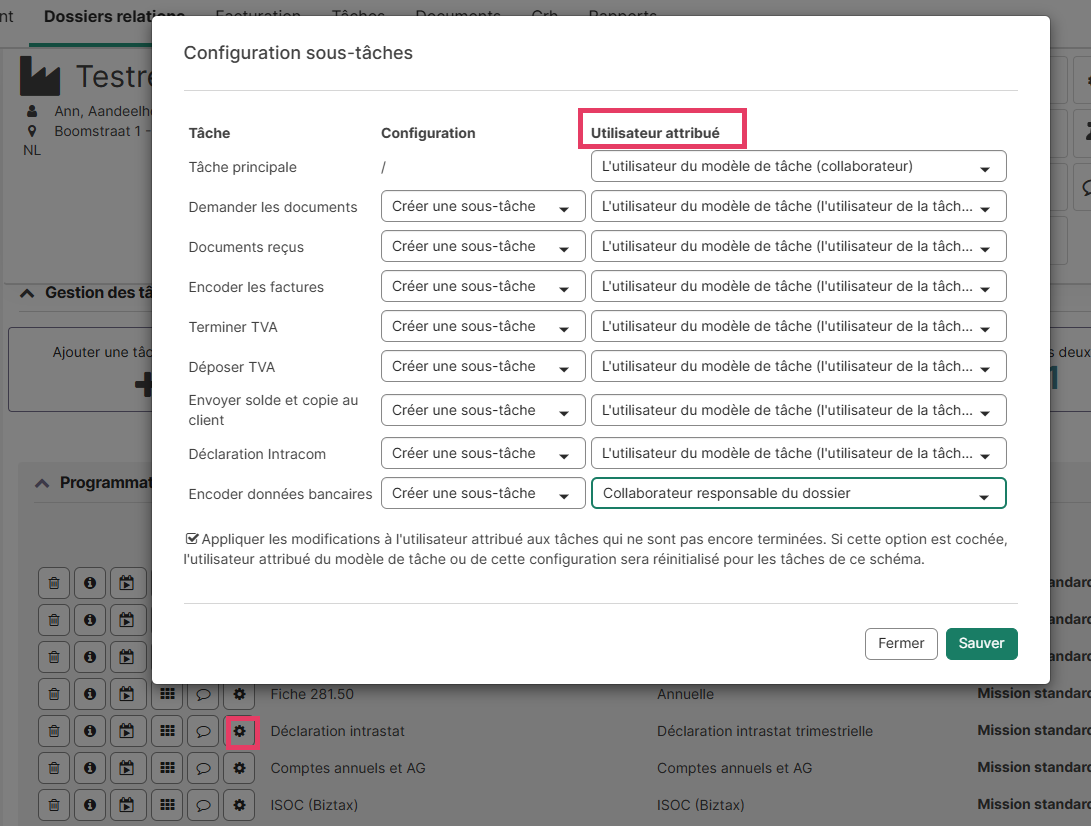Open 'Collaborateur responsable du dossier' dropdown

tap(799, 493)
